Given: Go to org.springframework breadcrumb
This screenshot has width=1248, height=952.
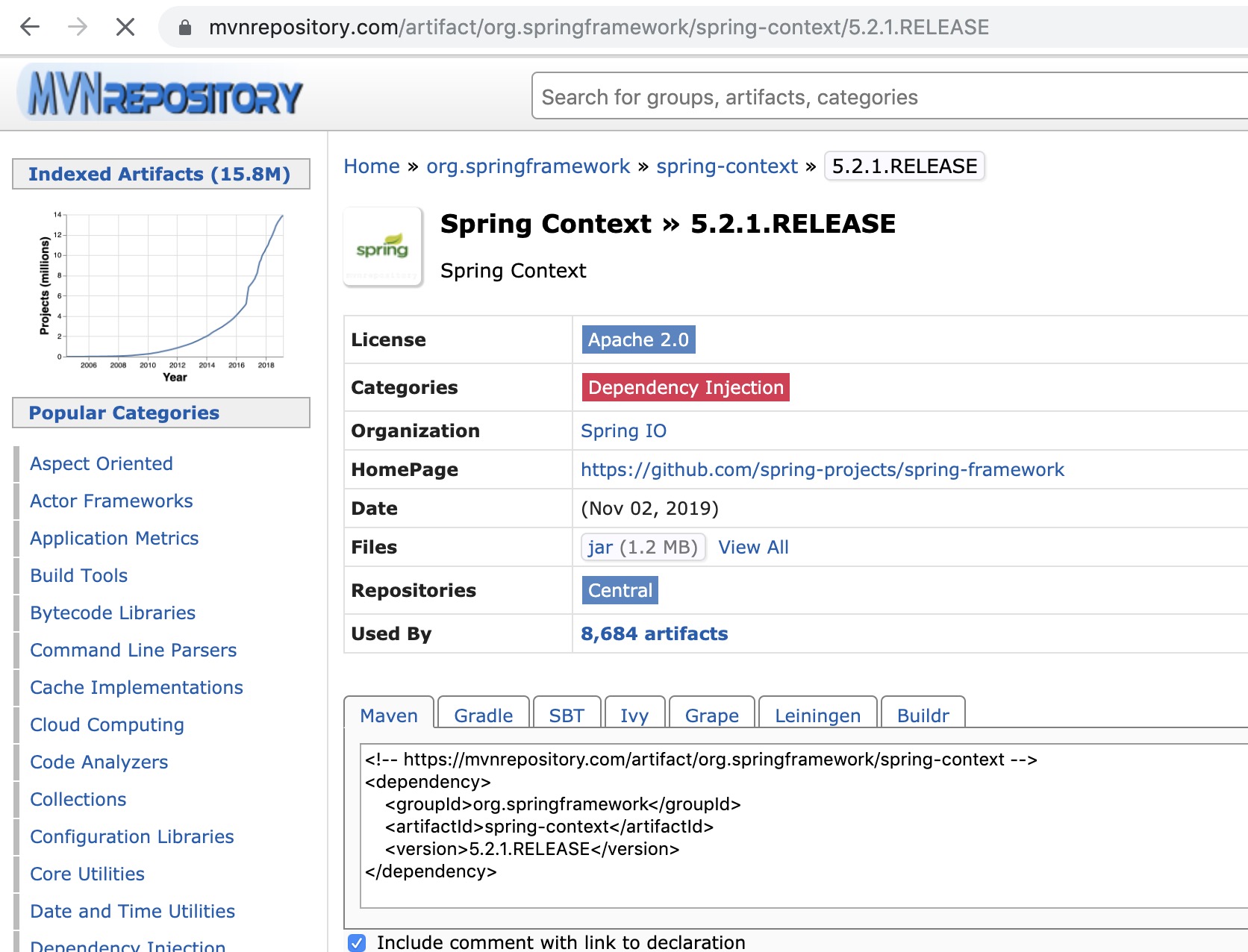Looking at the screenshot, I should (528, 166).
